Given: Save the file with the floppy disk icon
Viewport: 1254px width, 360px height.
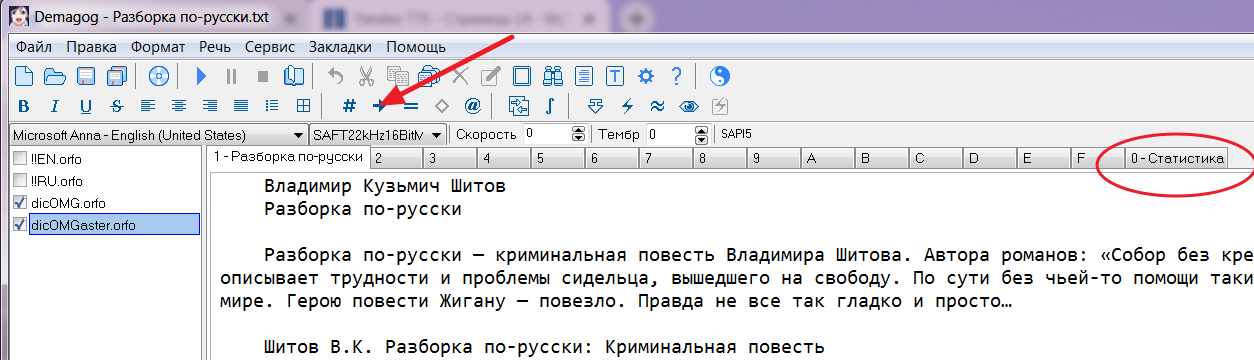Looking at the screenshot, I should click(87, 76).
